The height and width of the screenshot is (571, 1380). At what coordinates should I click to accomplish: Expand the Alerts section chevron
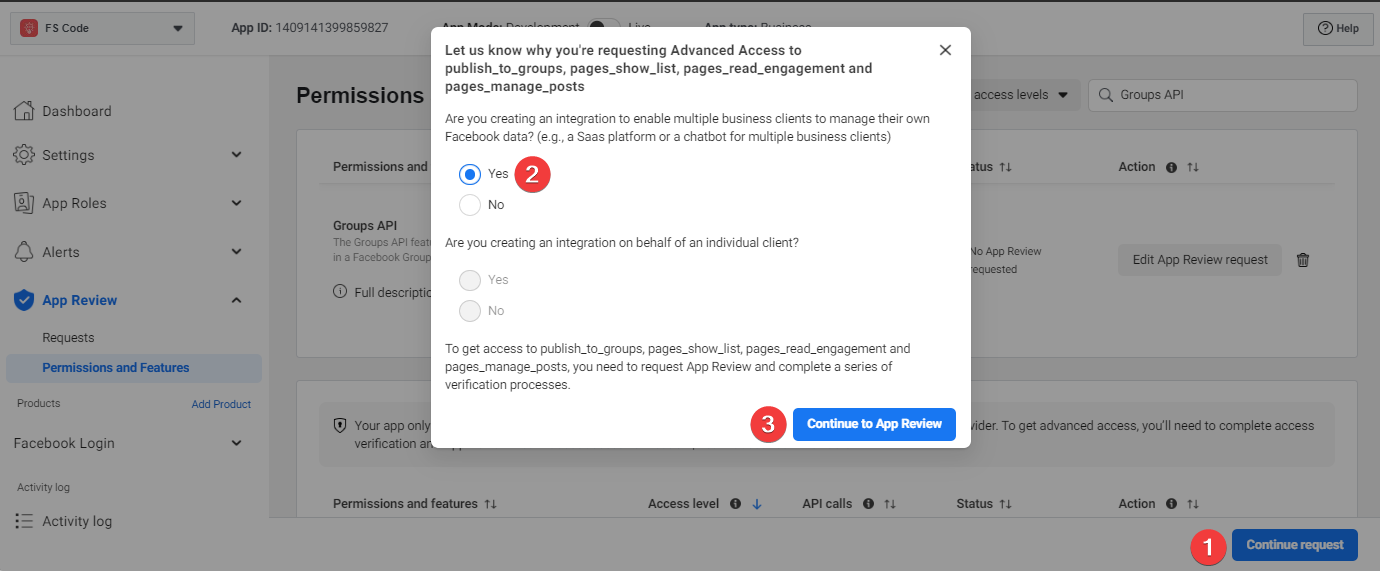click(x=237, y=252)
